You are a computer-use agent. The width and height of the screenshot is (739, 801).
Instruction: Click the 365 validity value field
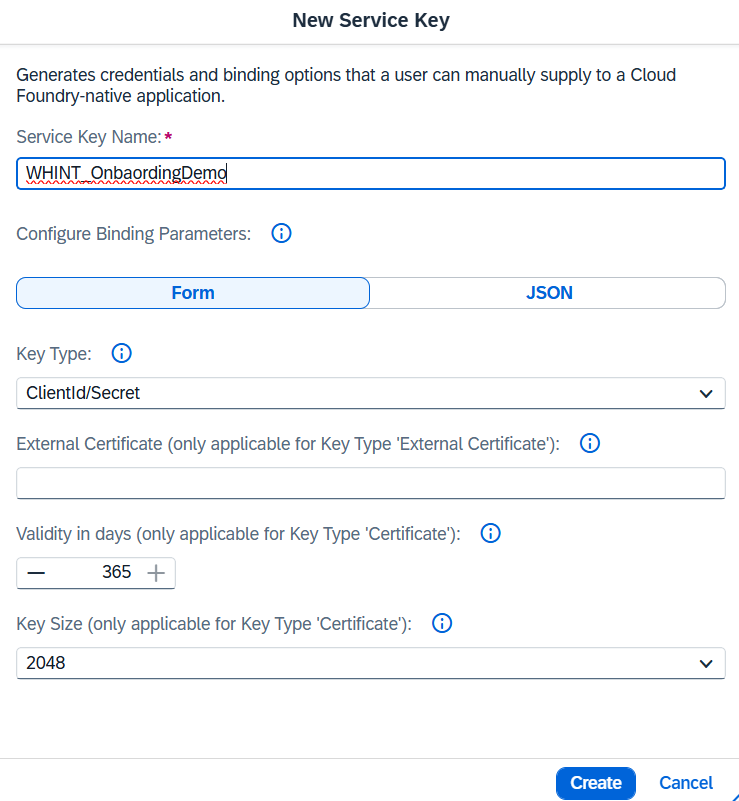[x=100, y=573]
